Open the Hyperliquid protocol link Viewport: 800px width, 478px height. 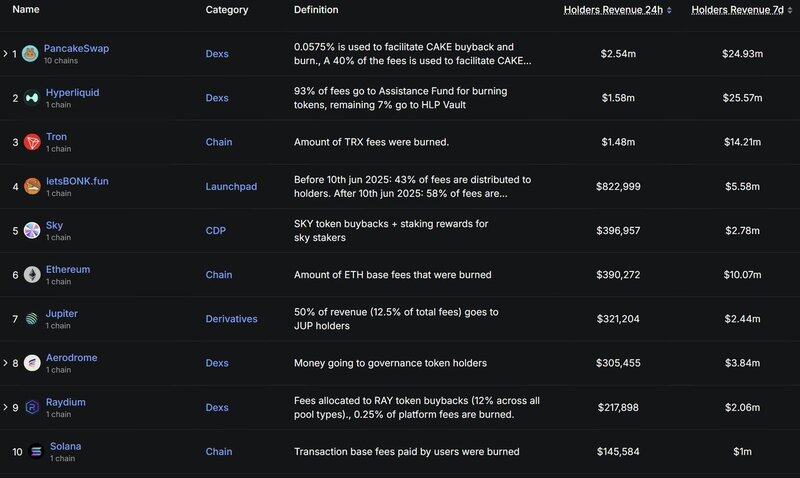(72, 93)
